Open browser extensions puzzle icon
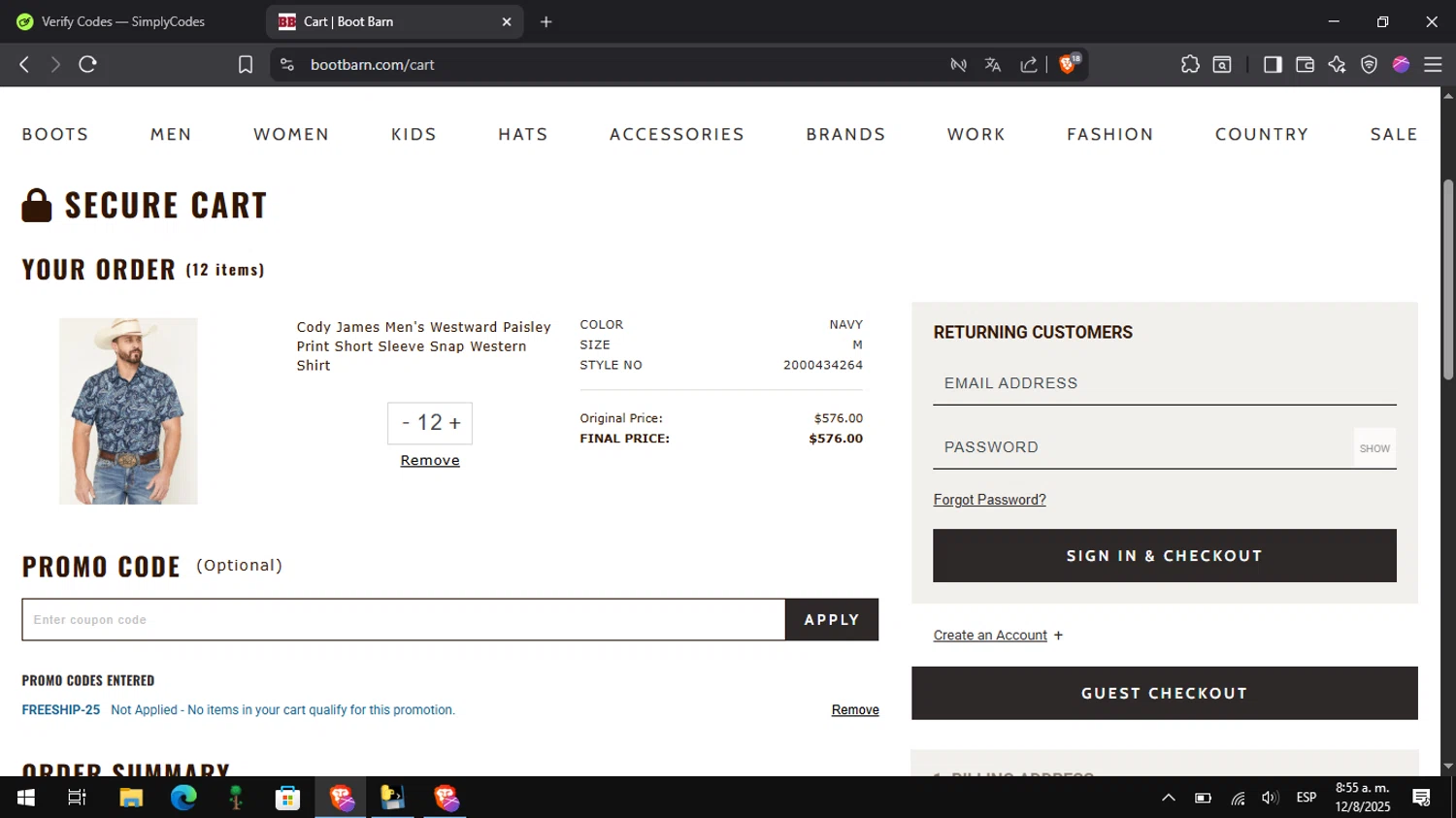 pyautogui.click(x=1190, y=64)
